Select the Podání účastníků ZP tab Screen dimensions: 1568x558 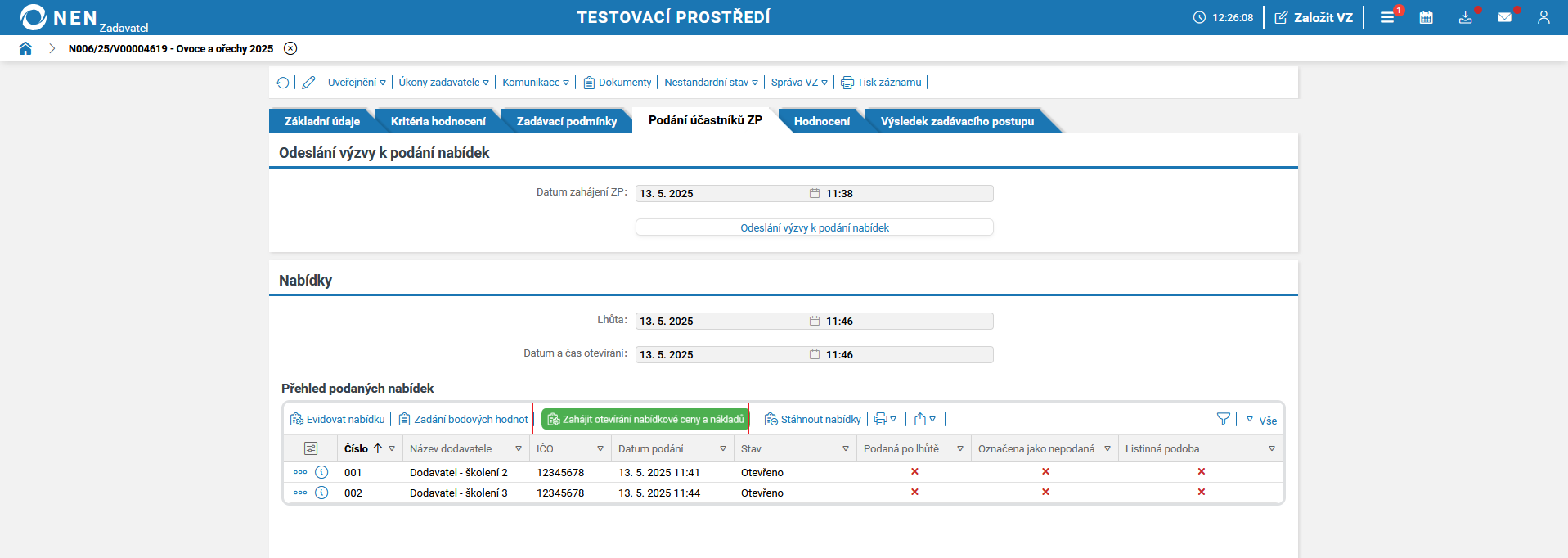(x=705, y=120)
